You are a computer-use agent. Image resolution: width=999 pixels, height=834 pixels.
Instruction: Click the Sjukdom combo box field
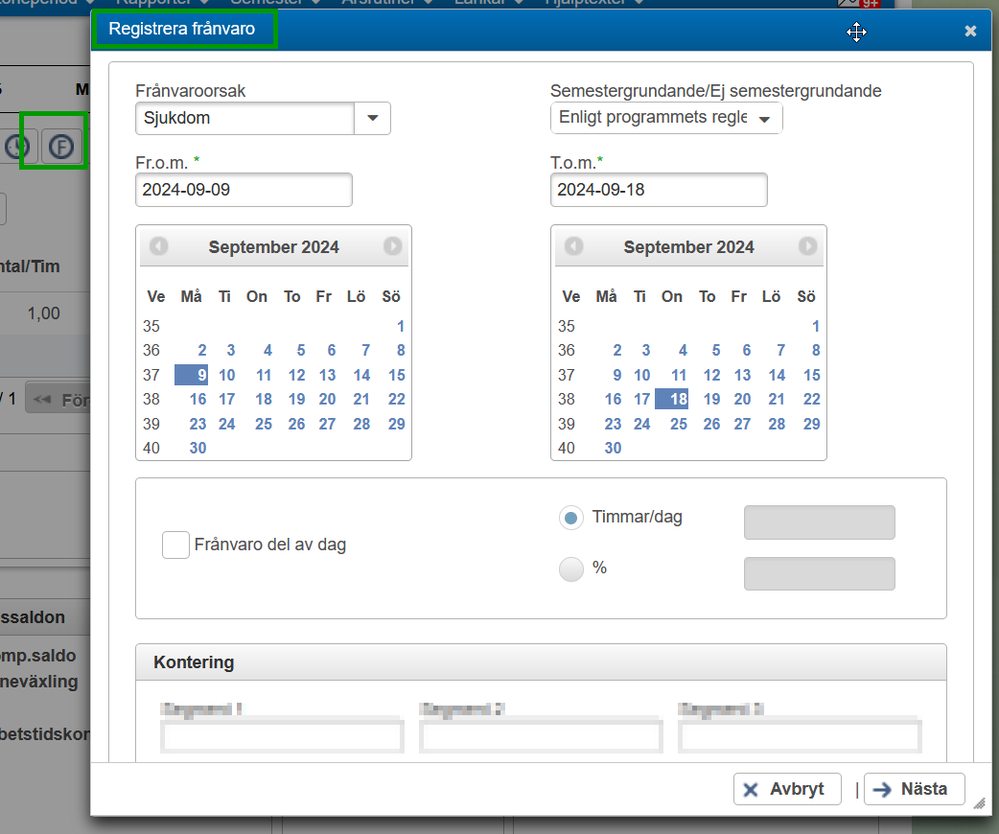click(x=245, y=118)
